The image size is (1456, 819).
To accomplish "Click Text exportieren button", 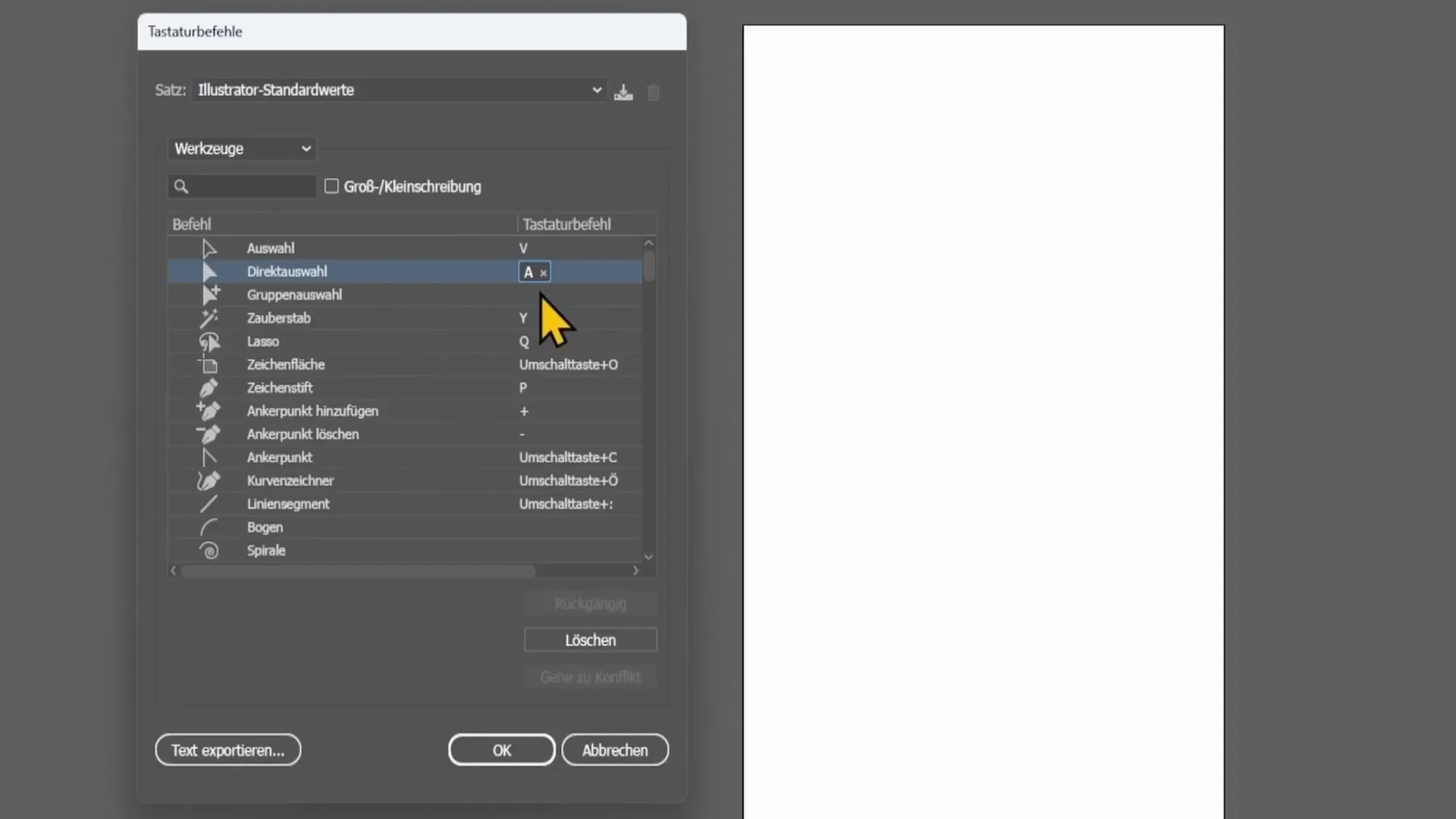I will [x=228, y=750].
